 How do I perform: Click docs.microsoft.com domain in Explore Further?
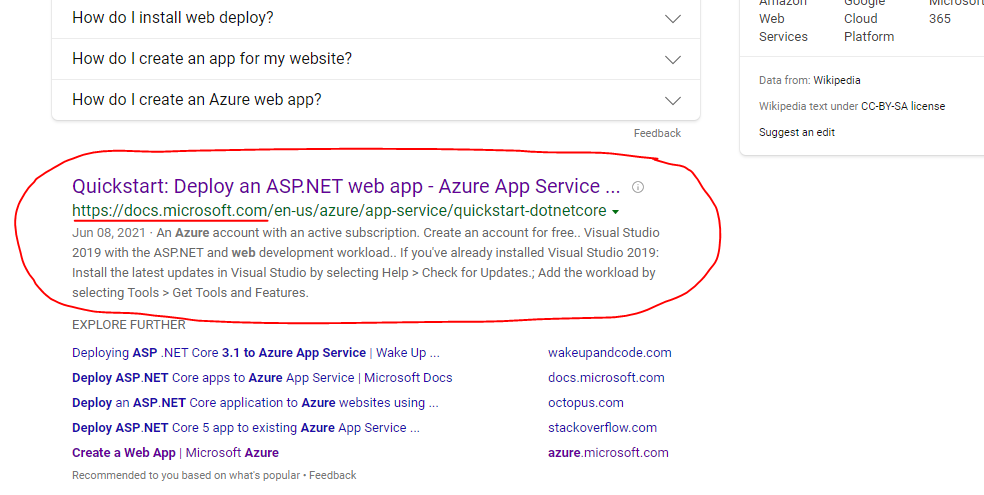(606, 378)
